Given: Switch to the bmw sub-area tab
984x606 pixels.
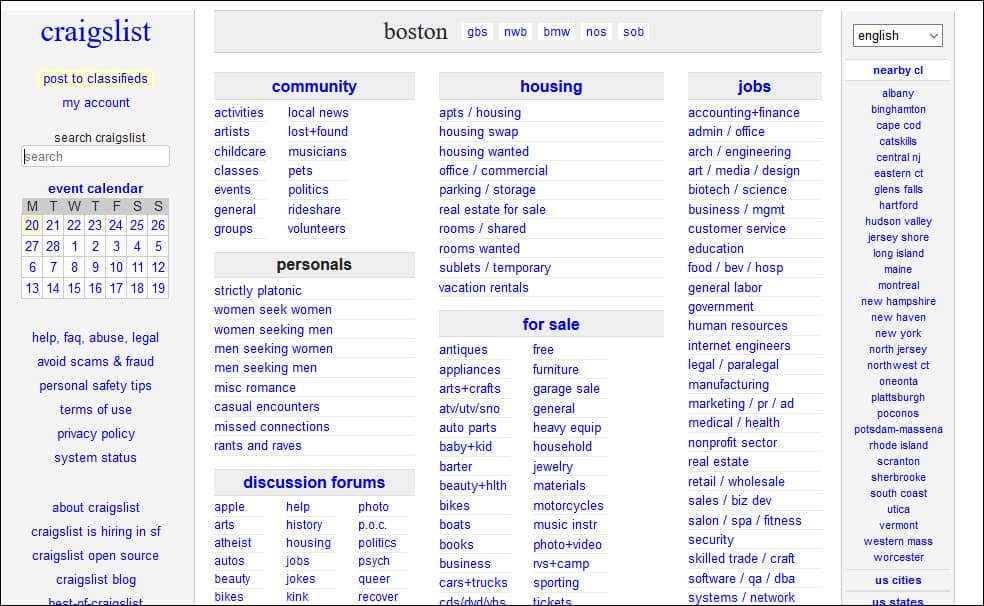Looking at the screenshot, I should (x=557, y=31).
